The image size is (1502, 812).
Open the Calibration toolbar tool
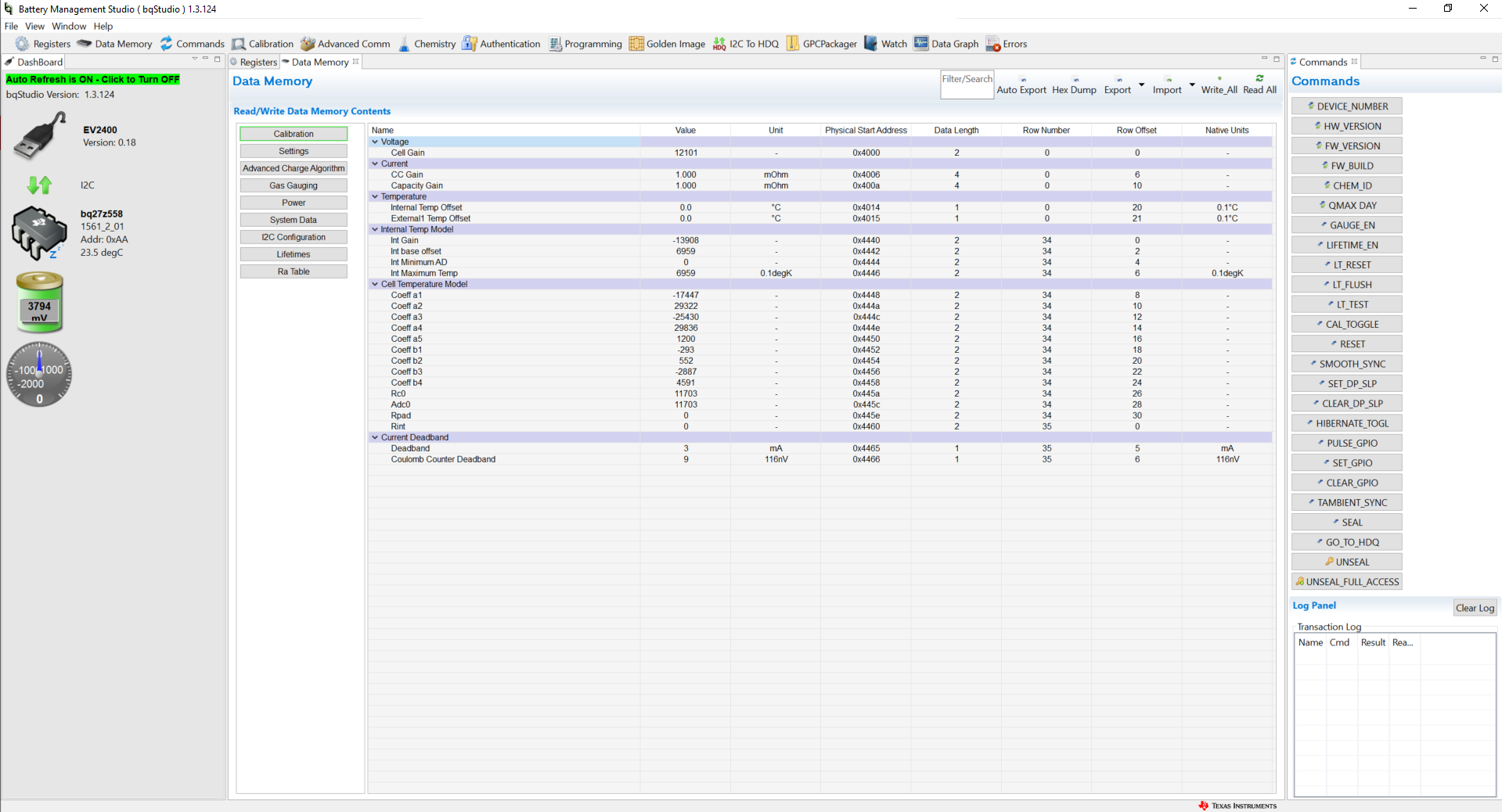tap(262, 44)
